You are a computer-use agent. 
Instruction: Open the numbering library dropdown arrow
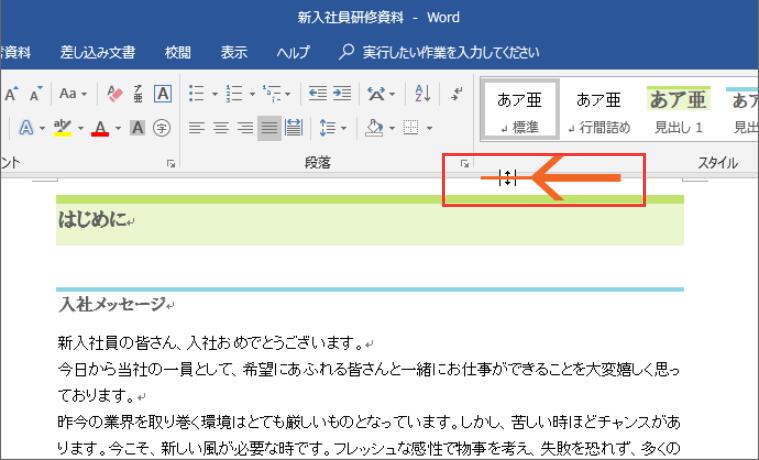click(252, 94)
